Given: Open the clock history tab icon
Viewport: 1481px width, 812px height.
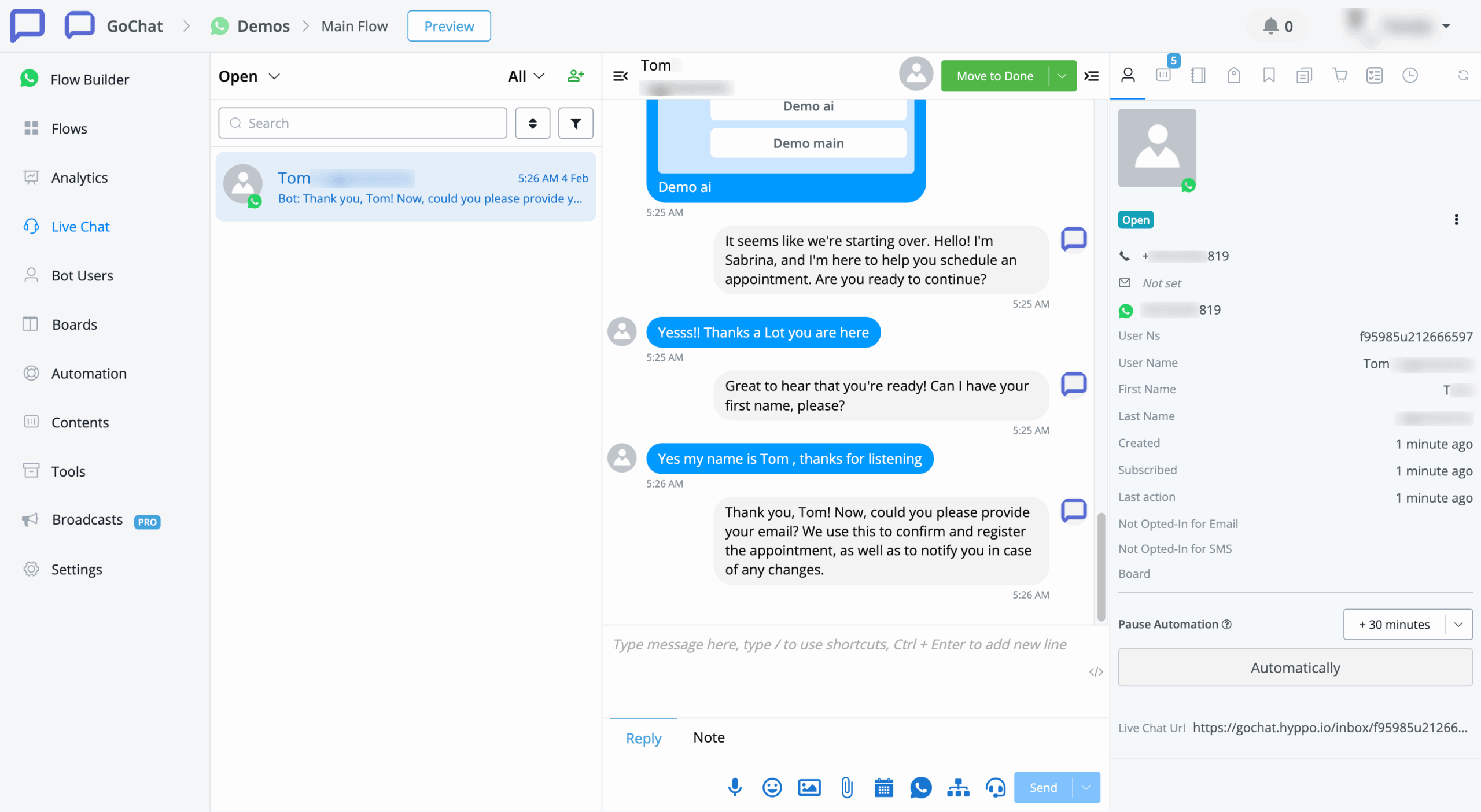Looking at the screenshot, I should [x=1410, y=75].
